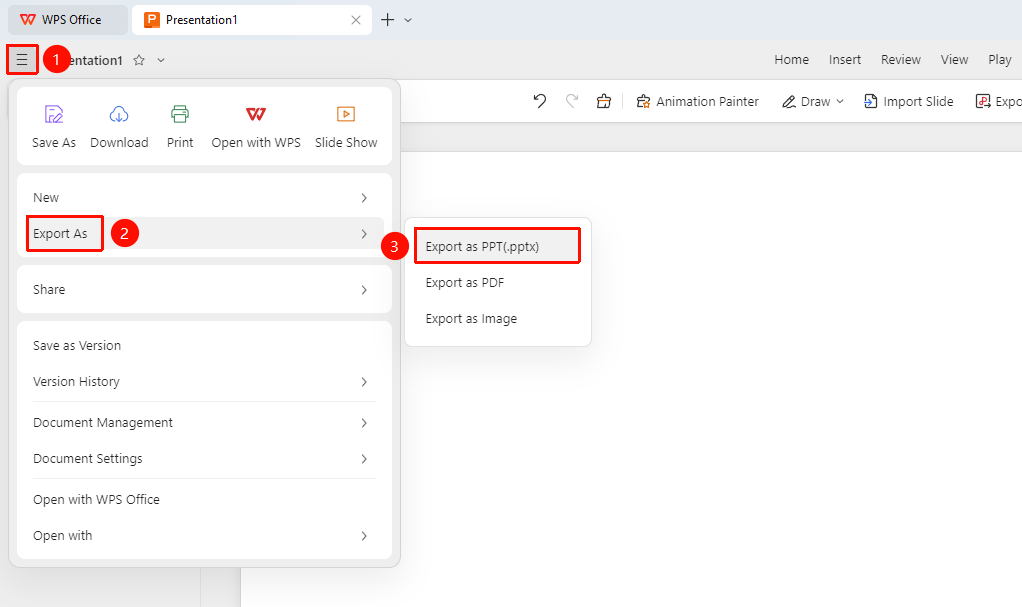
Task: Click the Download cloud icon
Action: point(119,115)
